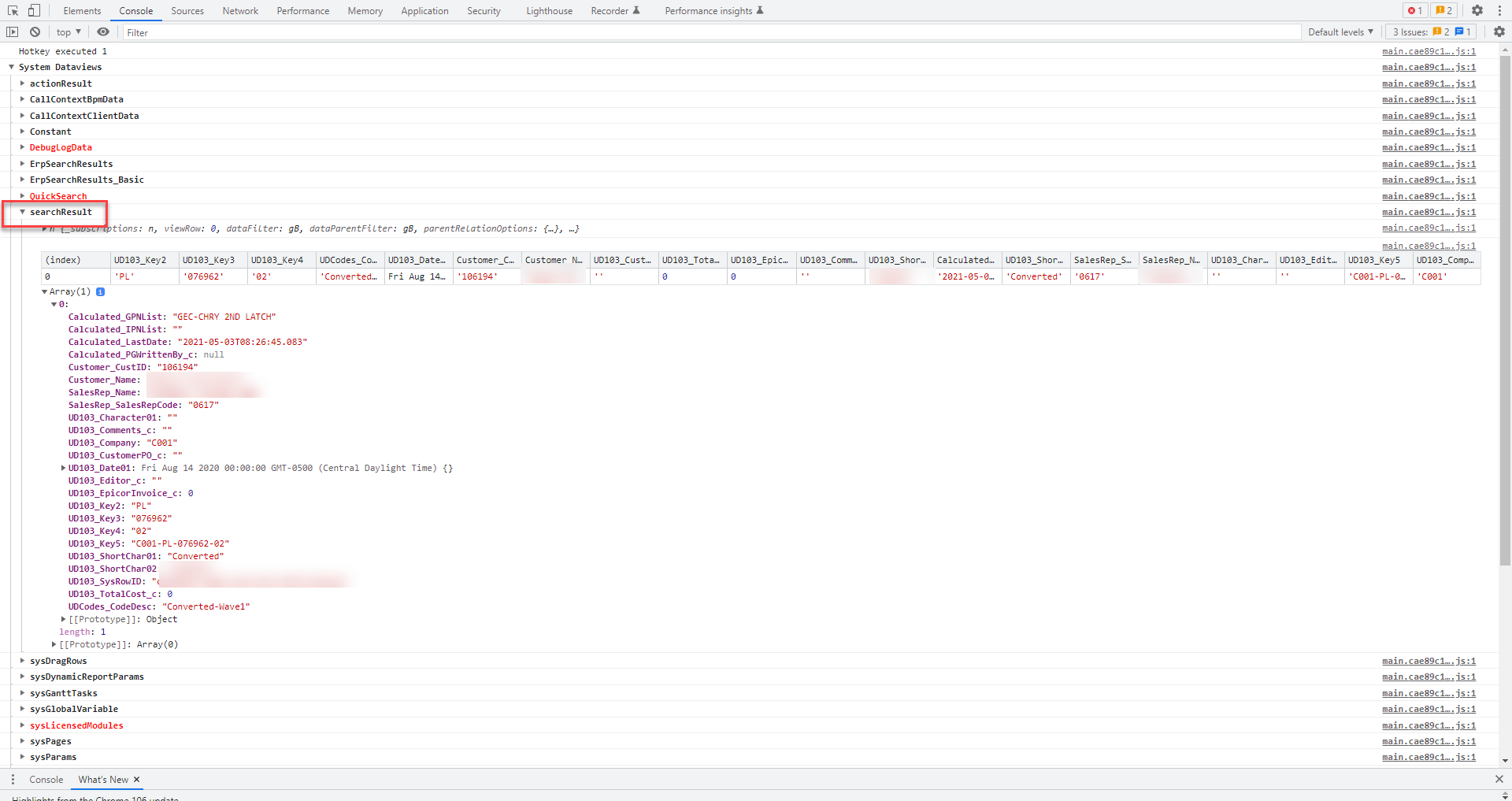Expand the sysDragRows node
This screenshot has width=1512, height=801.
tap(23, 662)
